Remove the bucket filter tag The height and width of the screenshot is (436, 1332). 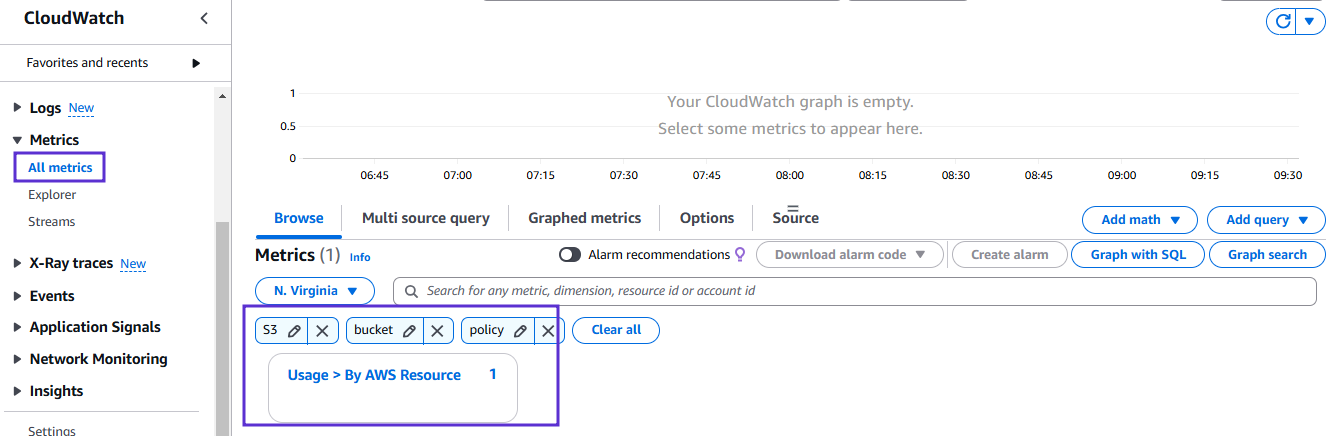tap(438, 330)
